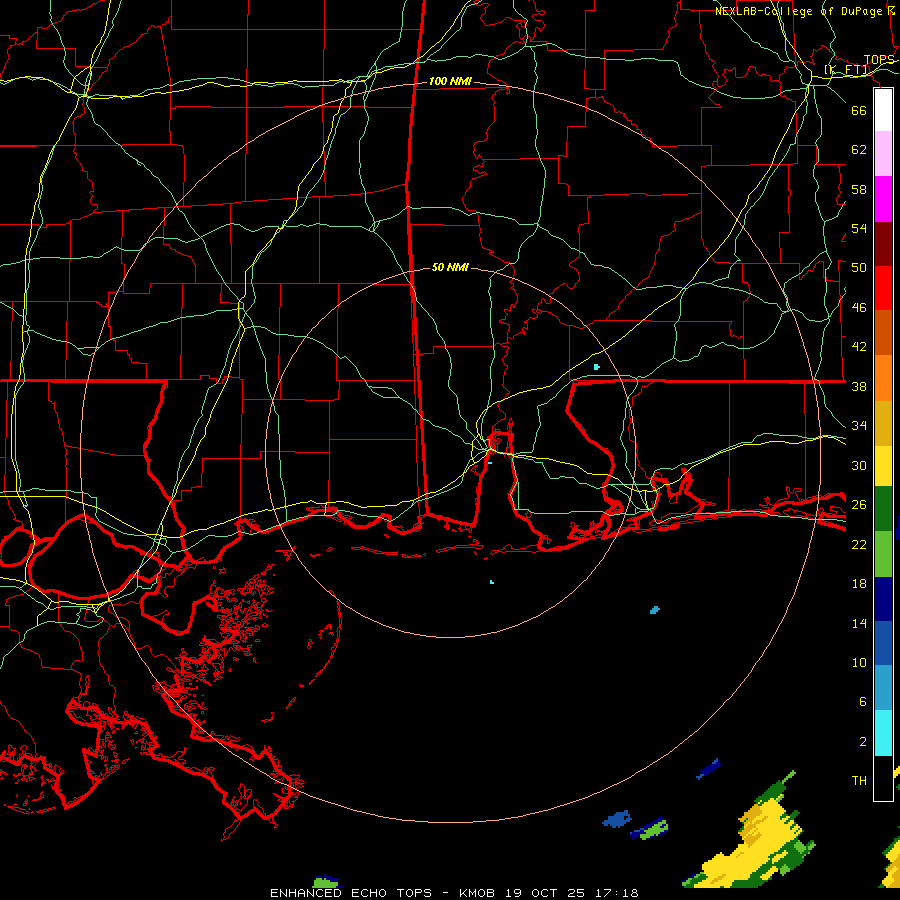Click the "50" value on the legend scale
Image resolution: width=900 pixels, height=900 pixels.
pyautogui.click(x=859, y=267)
